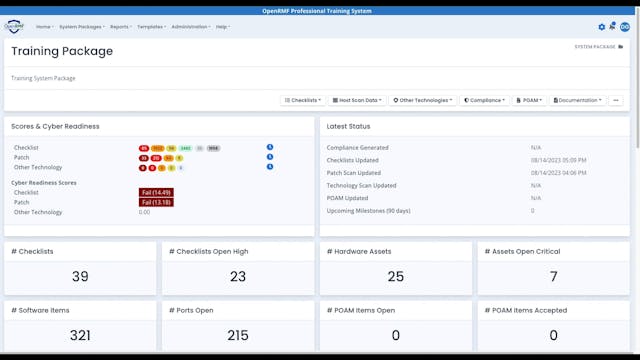Click the # Ports Open value 215

[238, 335]
